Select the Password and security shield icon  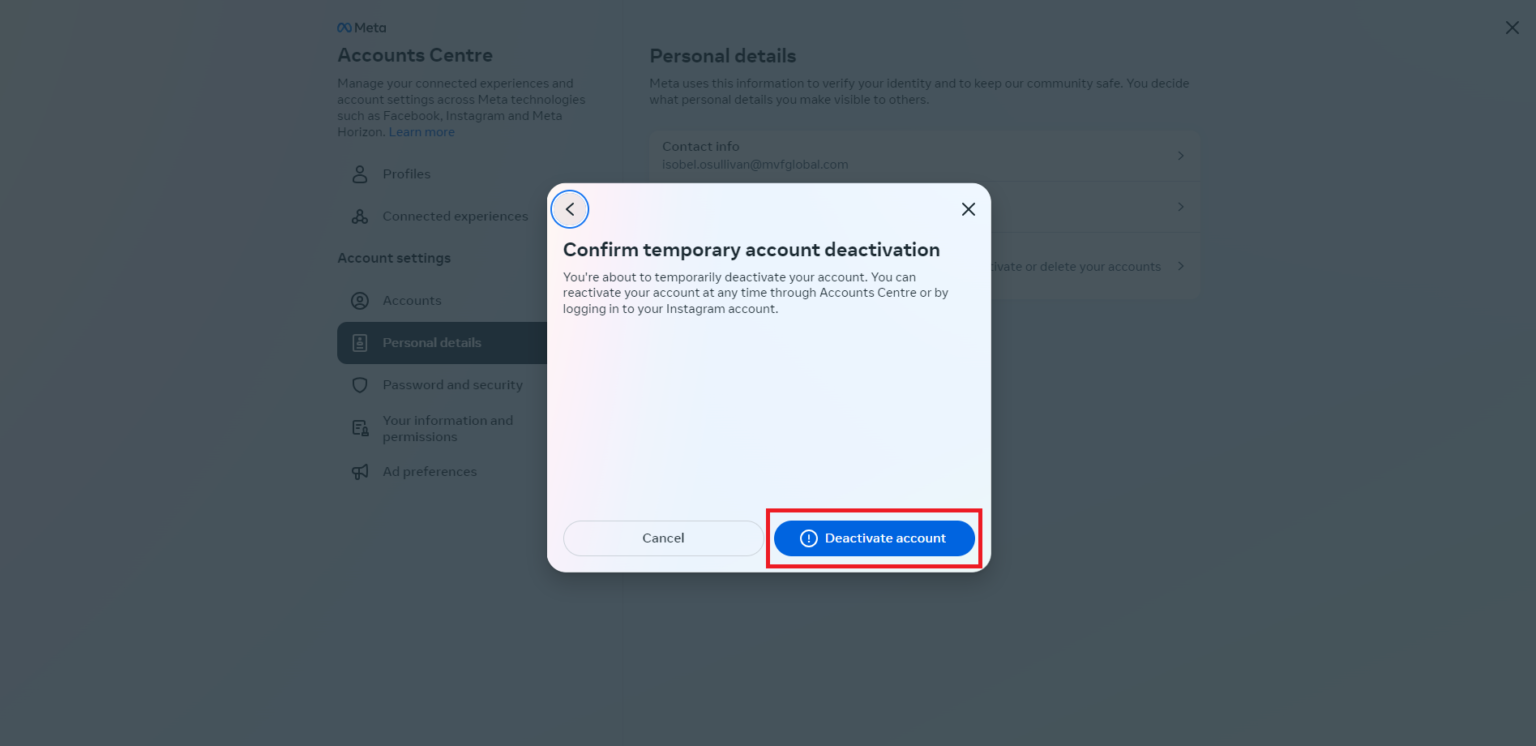pyautogui.click(x=359, y=385)
